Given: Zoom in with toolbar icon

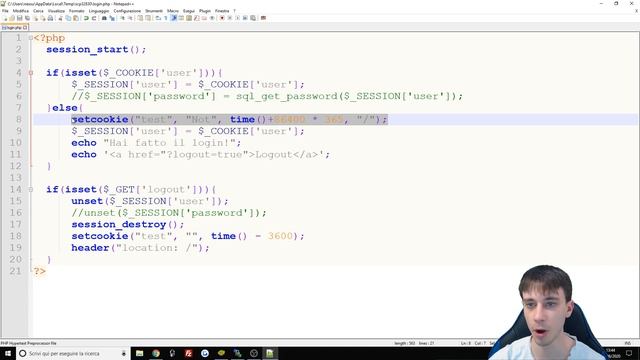Looking at the screenshot, I should pyautogui.click(x=122, y=18).
